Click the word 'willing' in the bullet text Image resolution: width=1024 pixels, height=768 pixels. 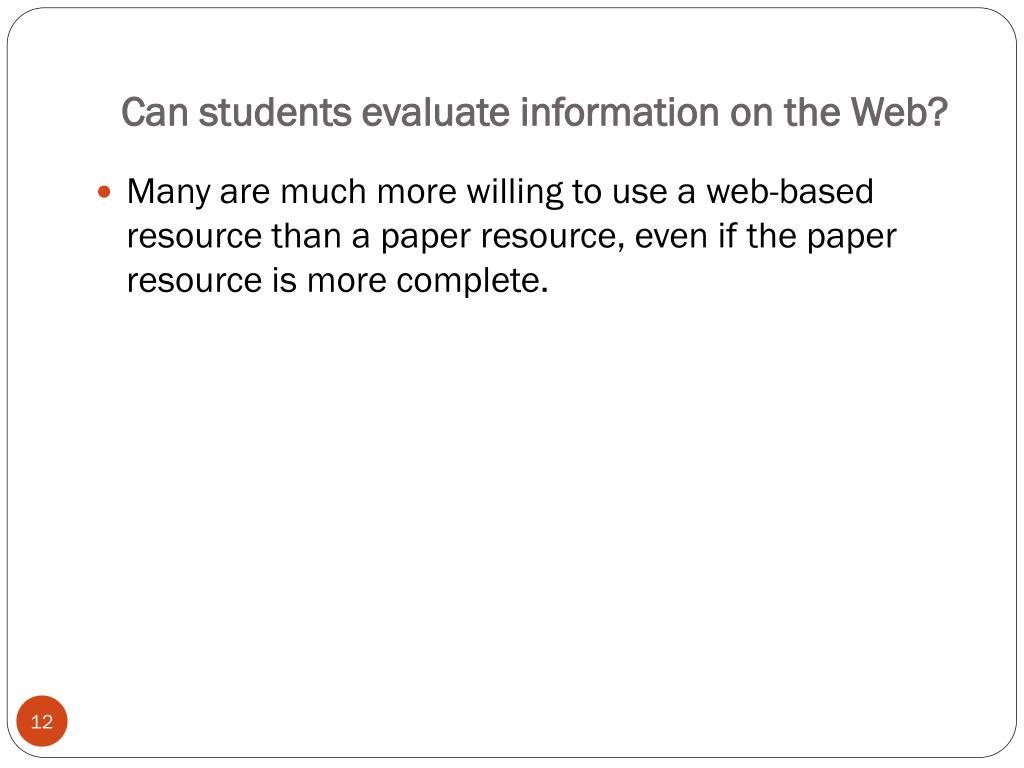coord(515,193)
